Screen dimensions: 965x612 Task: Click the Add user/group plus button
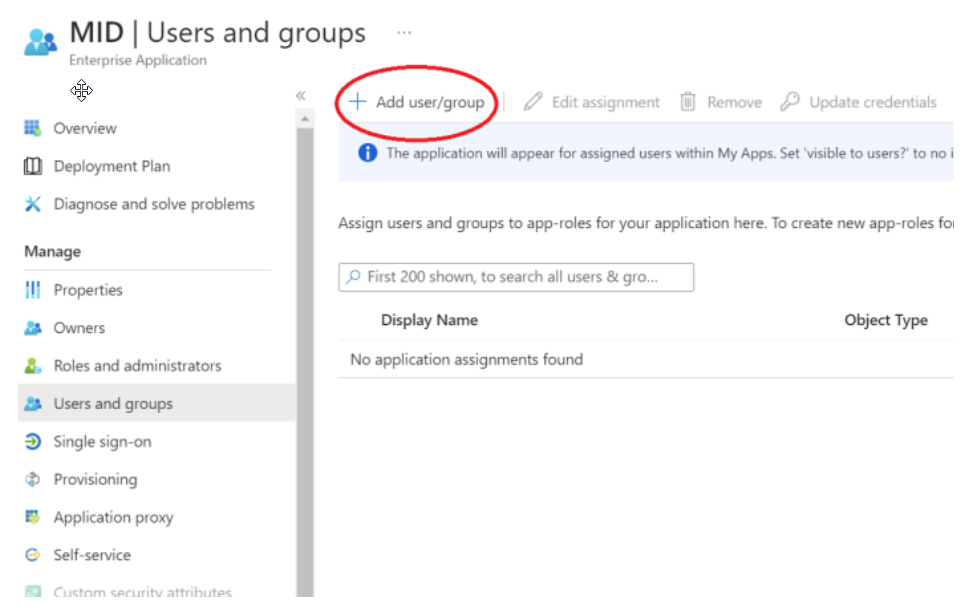point(357,102)
